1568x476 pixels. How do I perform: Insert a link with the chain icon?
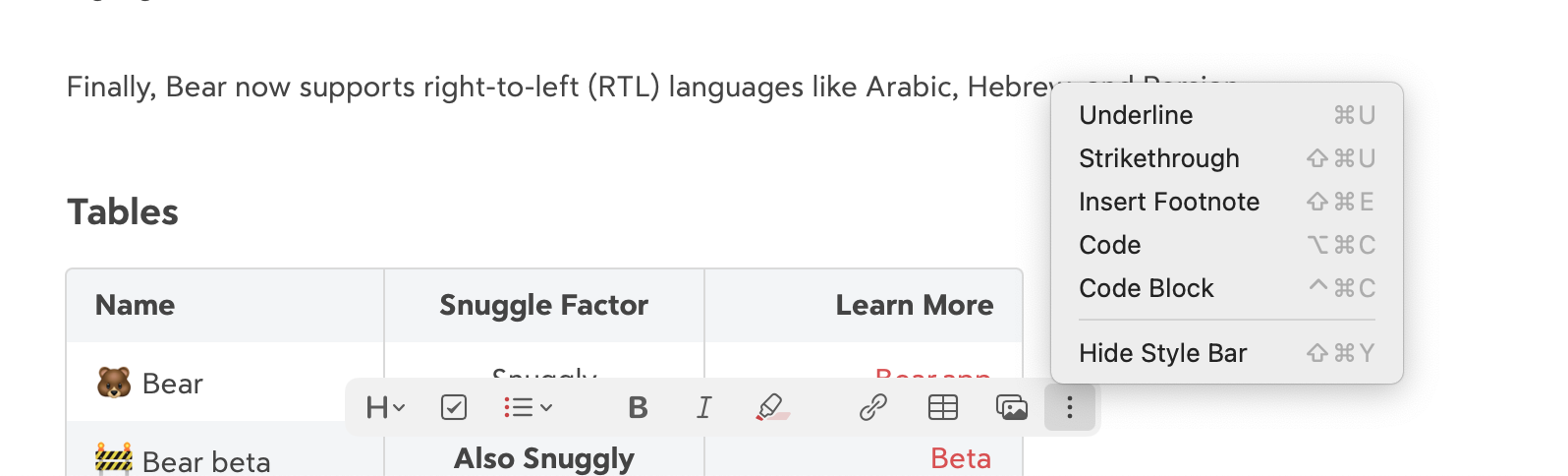(872, 407)
